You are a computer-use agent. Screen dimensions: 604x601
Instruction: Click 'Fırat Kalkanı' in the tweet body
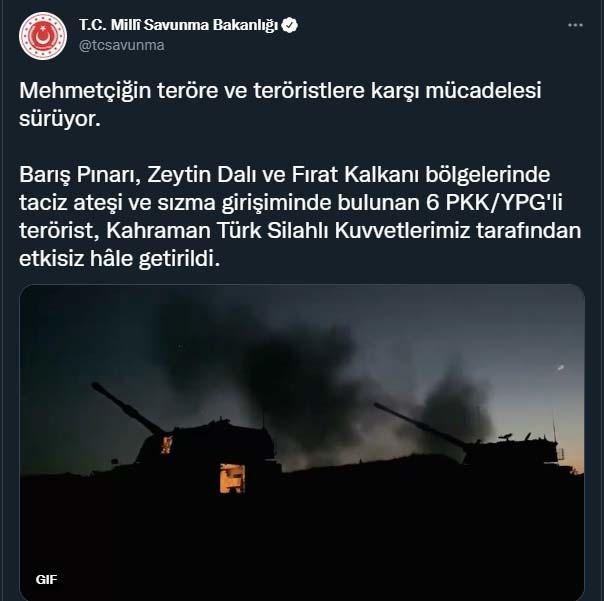[355, 175]
